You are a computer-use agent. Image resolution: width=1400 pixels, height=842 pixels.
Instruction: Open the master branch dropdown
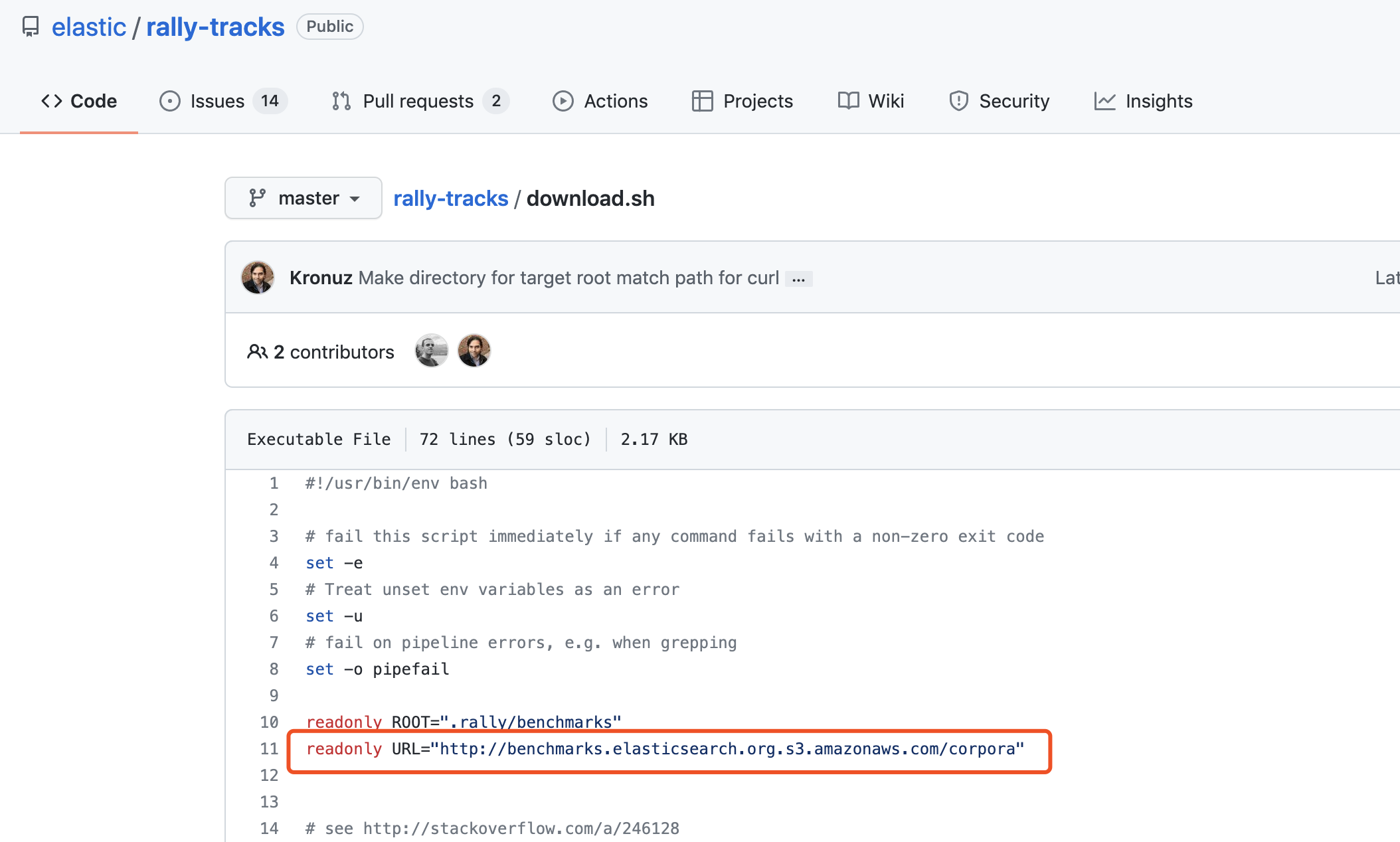pyautogui.click(x=304, y=198)
